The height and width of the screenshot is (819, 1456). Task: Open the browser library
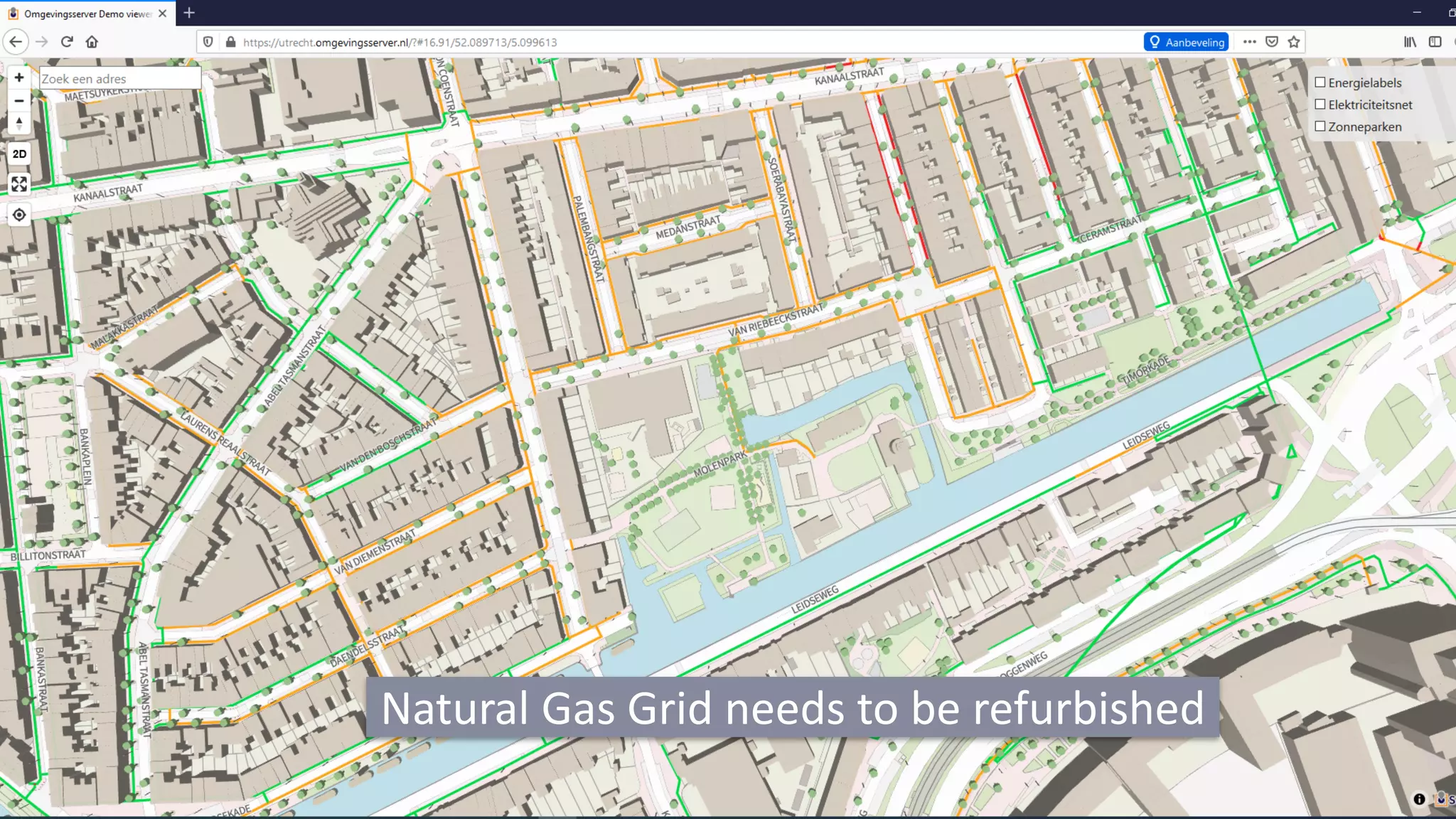pos(1410,42)
